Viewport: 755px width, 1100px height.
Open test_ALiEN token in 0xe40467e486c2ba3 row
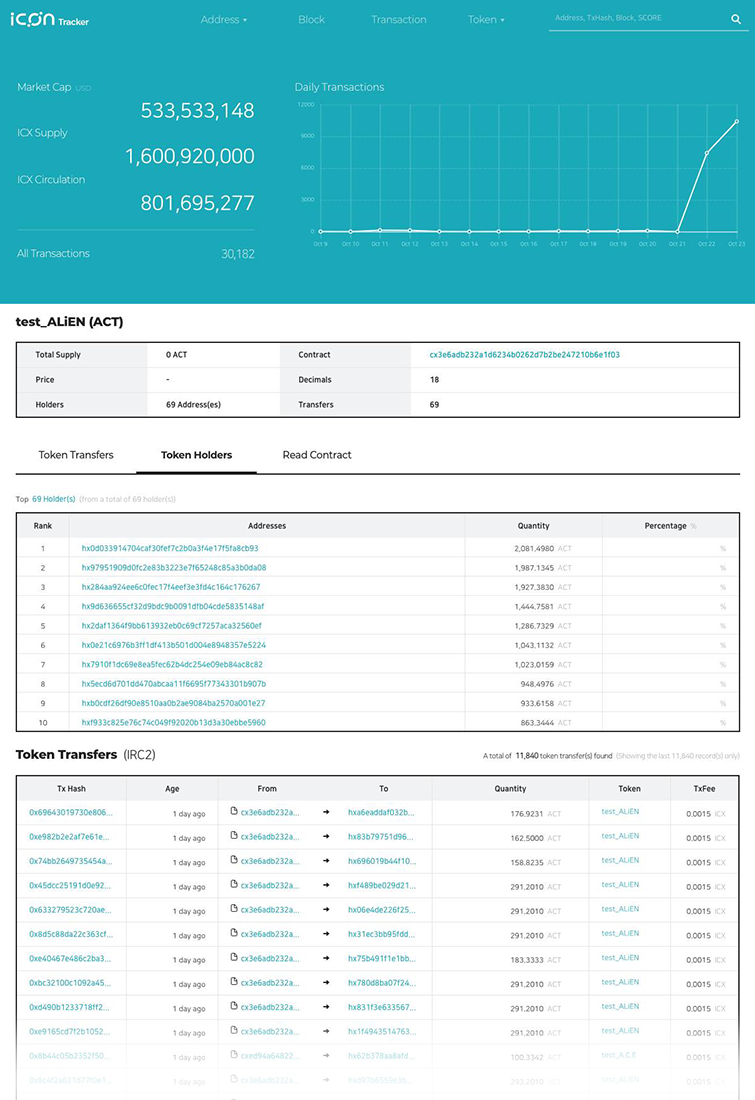tap(620, 958)
